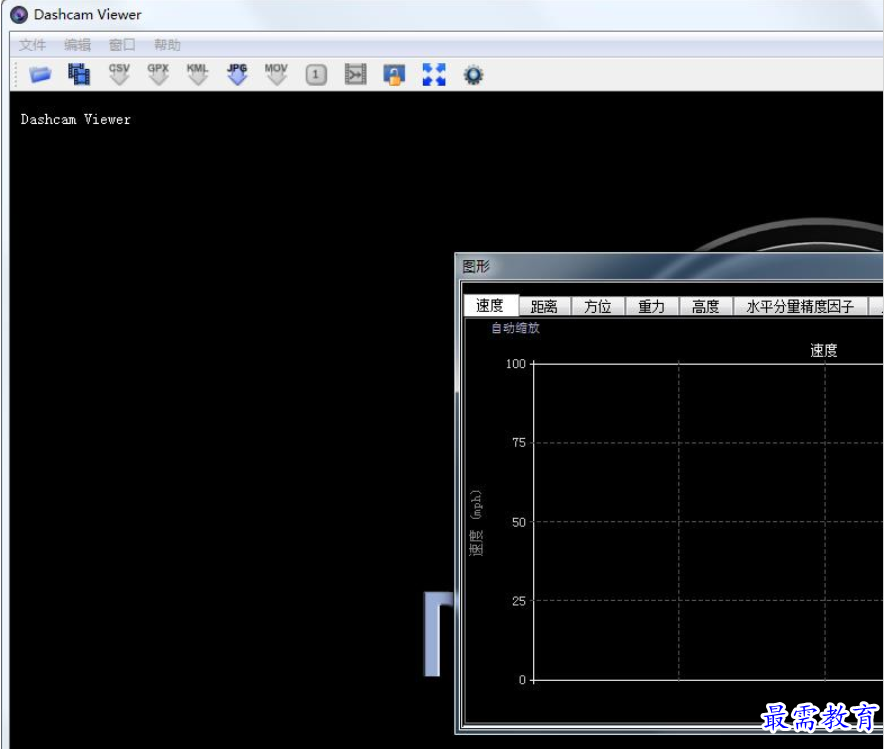
Task: Switch to the 方位 tab
Action: click(x=598, y=306)
